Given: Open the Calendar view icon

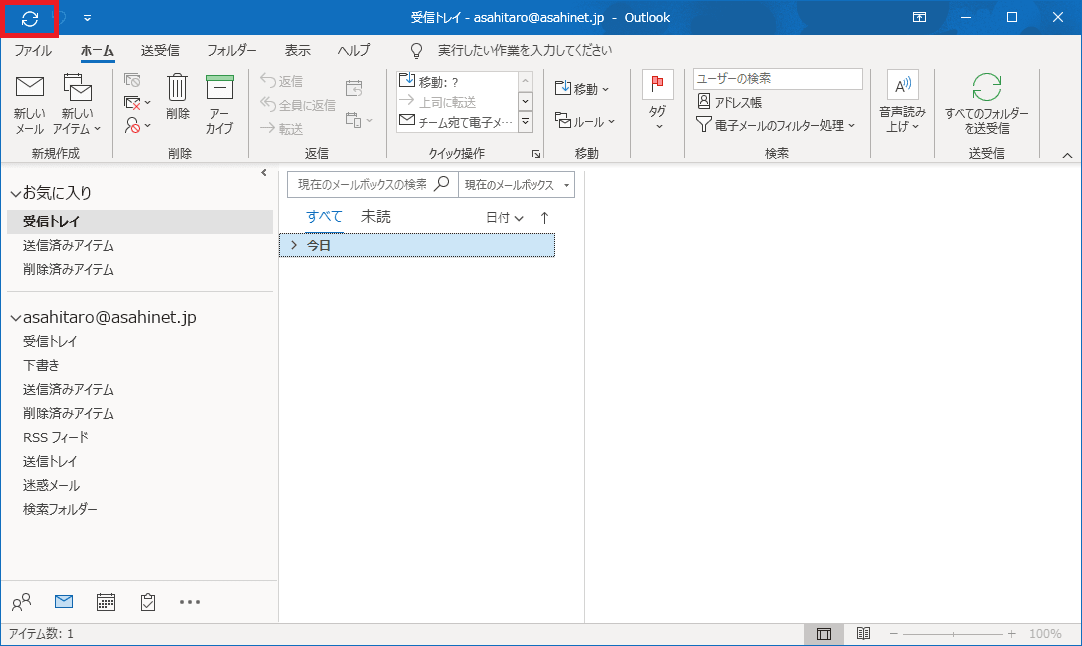Looking at the screenshot, I should (106, 602).
